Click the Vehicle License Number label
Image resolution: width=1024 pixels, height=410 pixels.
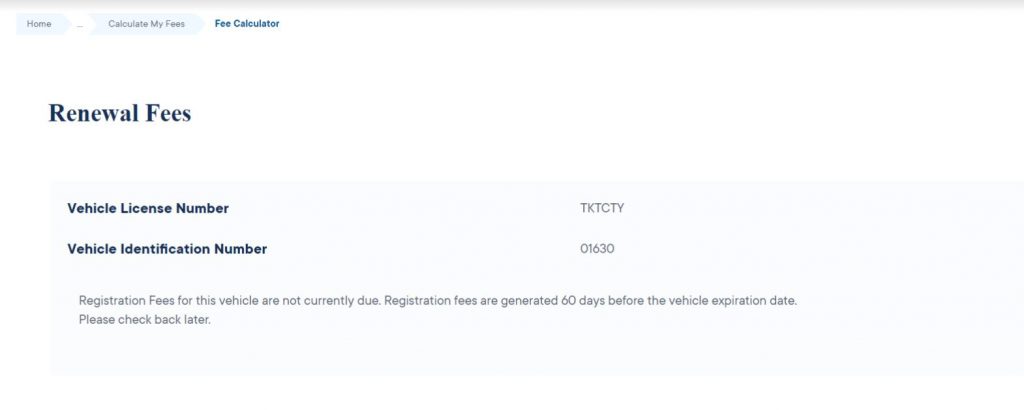pyautogui.click(x=148, y=208)
